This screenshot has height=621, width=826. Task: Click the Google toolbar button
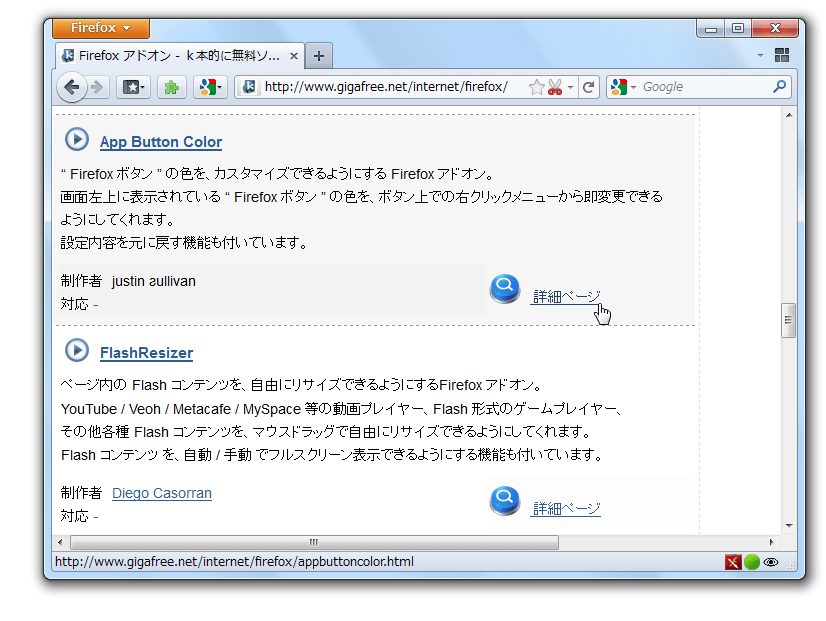[210, 87]
